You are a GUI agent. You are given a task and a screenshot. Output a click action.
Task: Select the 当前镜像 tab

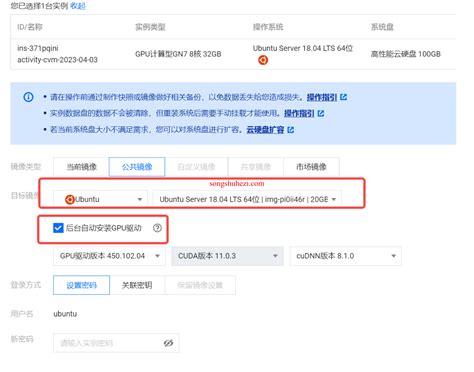coord(81,167)
